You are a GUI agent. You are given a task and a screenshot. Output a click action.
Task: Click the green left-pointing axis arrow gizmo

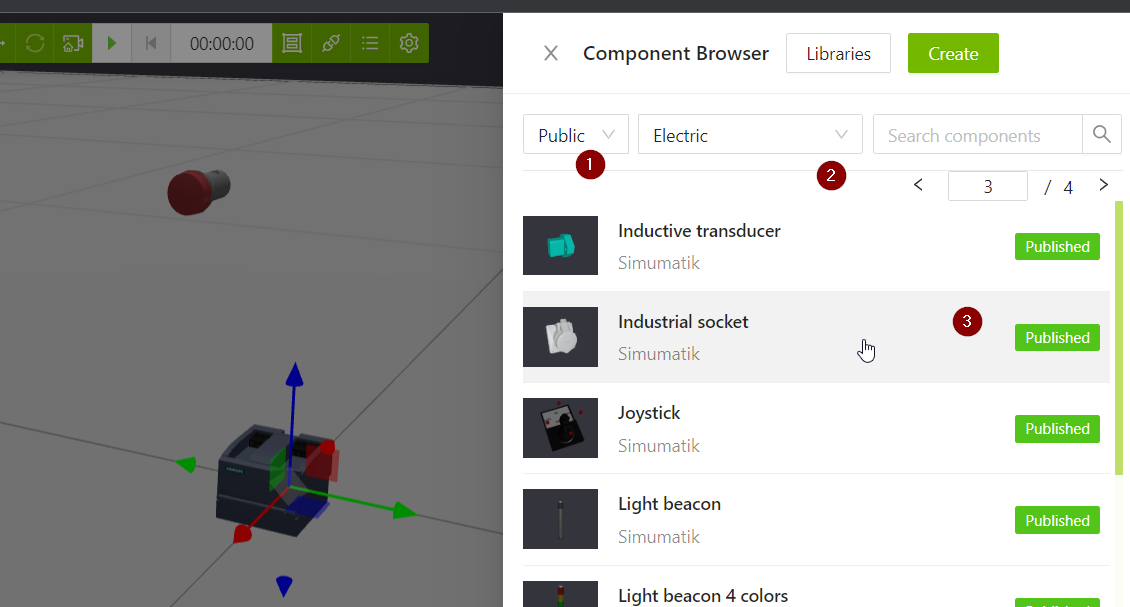(186, 464)
